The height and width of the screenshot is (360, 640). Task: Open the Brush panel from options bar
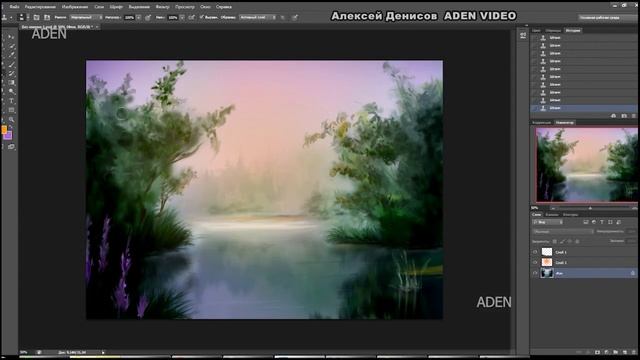pos(36,18)
